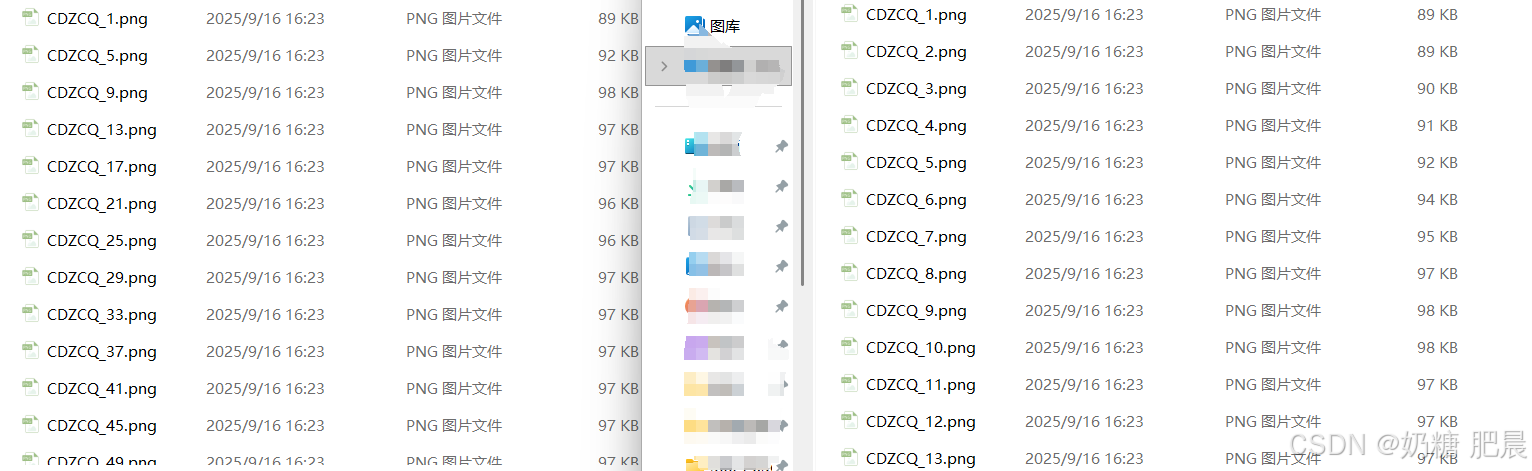Unpin the first pinned quick access item
The image size is (1532, 471).
[781, 147]
